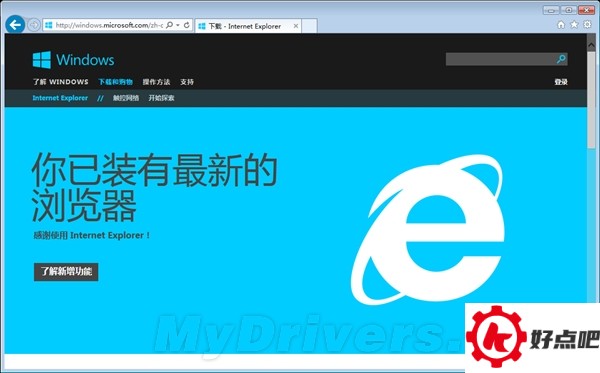This screenshot has width=600, height=373.
Task: Click the browser Forward arrow button
Action: (x=34, y=25)
